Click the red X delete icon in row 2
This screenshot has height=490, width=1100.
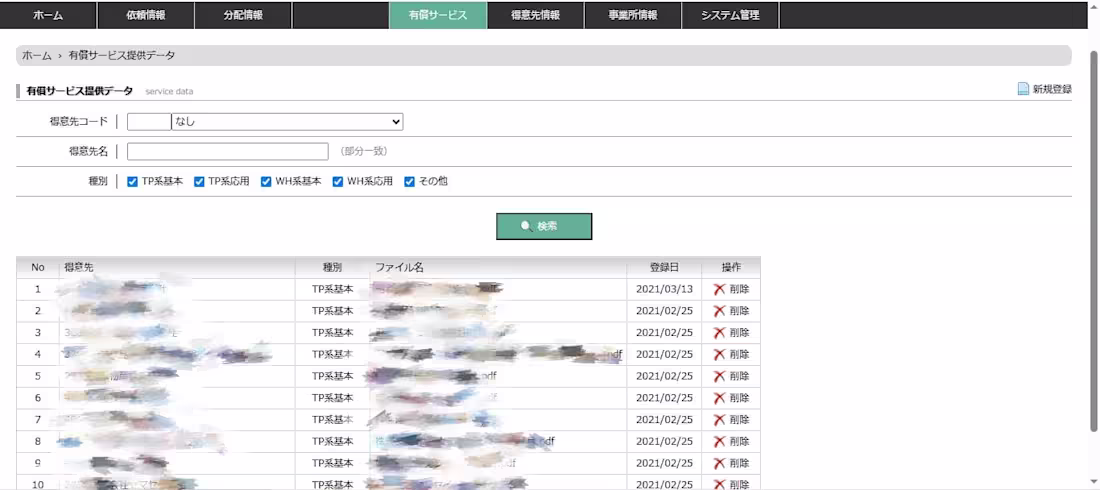pyautogui.click(x=719, y=311)
